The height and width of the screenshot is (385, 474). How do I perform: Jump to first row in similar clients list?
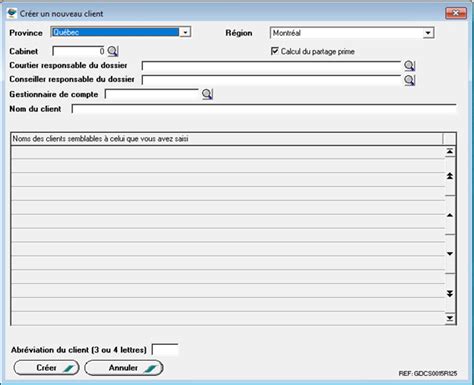450,152
